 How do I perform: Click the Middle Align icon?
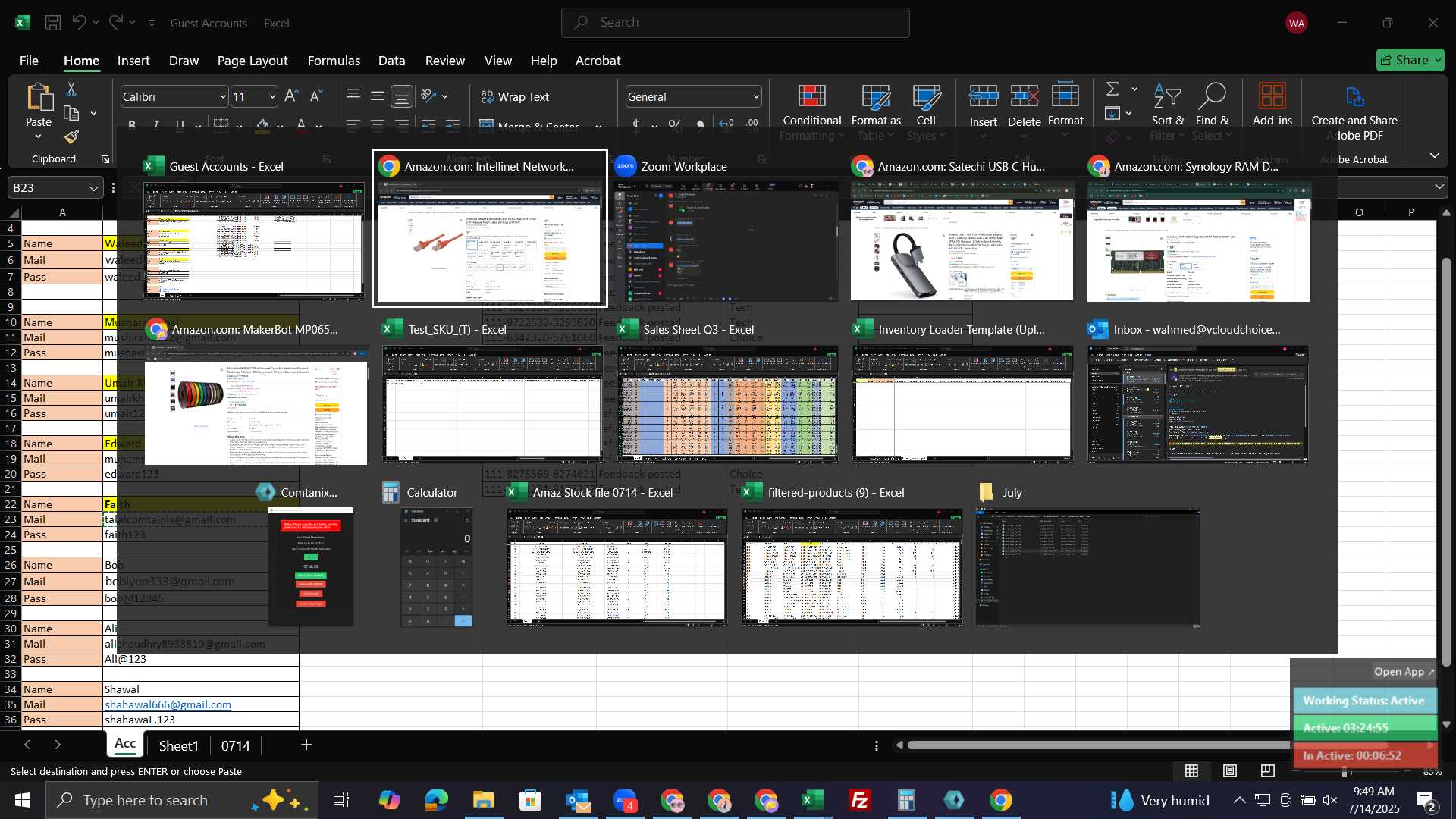[378, 96]
